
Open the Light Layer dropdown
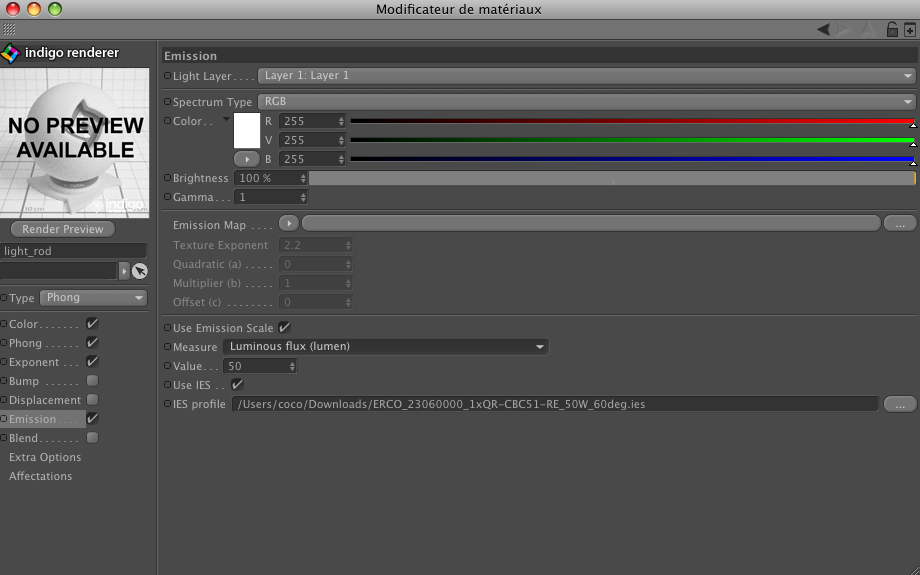[586, 76]
